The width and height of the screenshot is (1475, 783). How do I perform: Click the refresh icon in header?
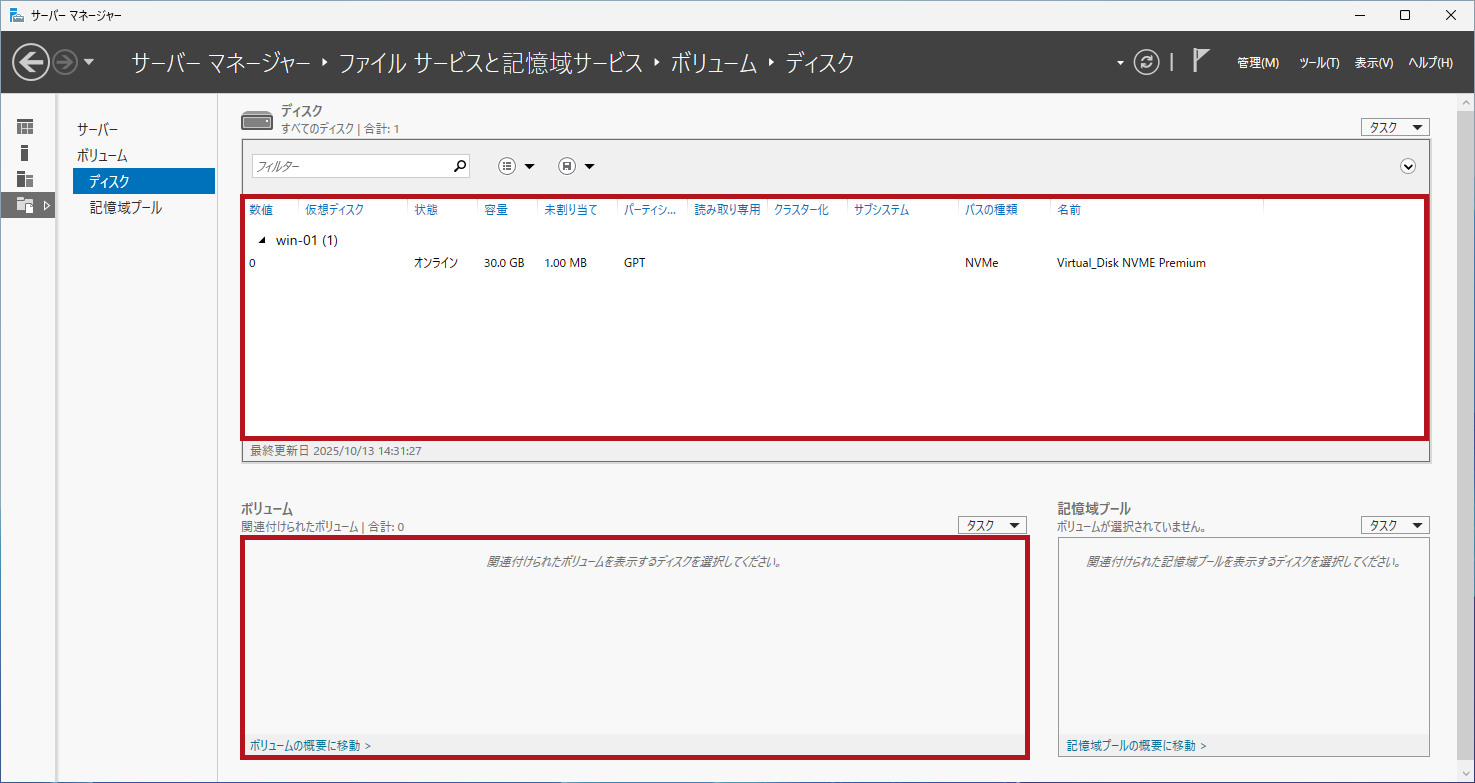tap(1146, 62)
